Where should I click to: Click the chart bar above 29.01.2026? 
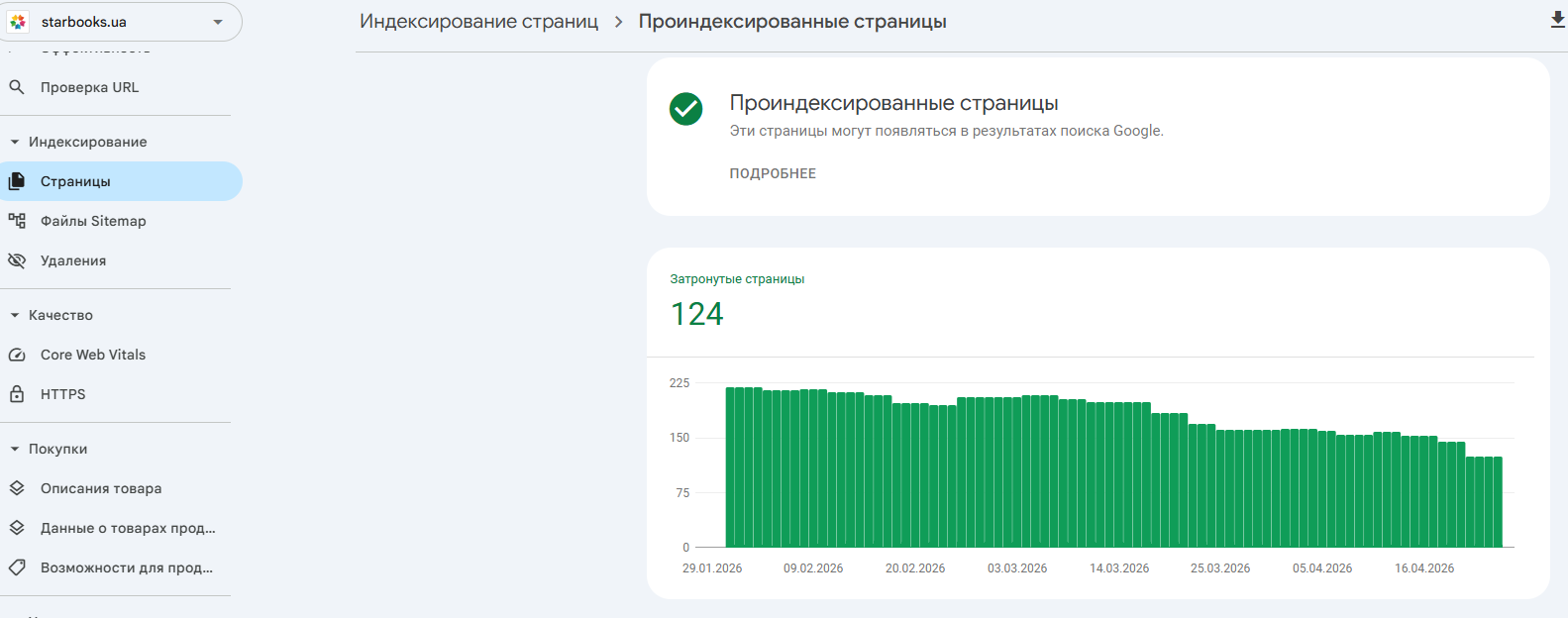click(731, 467)
